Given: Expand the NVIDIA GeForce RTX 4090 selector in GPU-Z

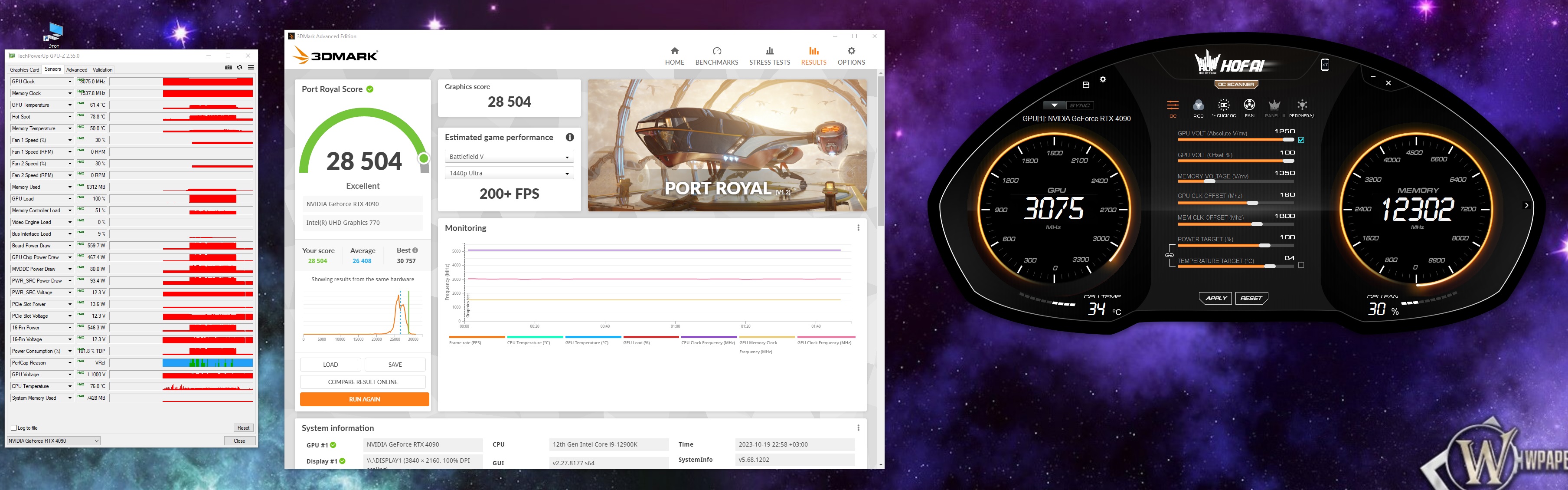Looking at the screenshot, I should (53, 441).
